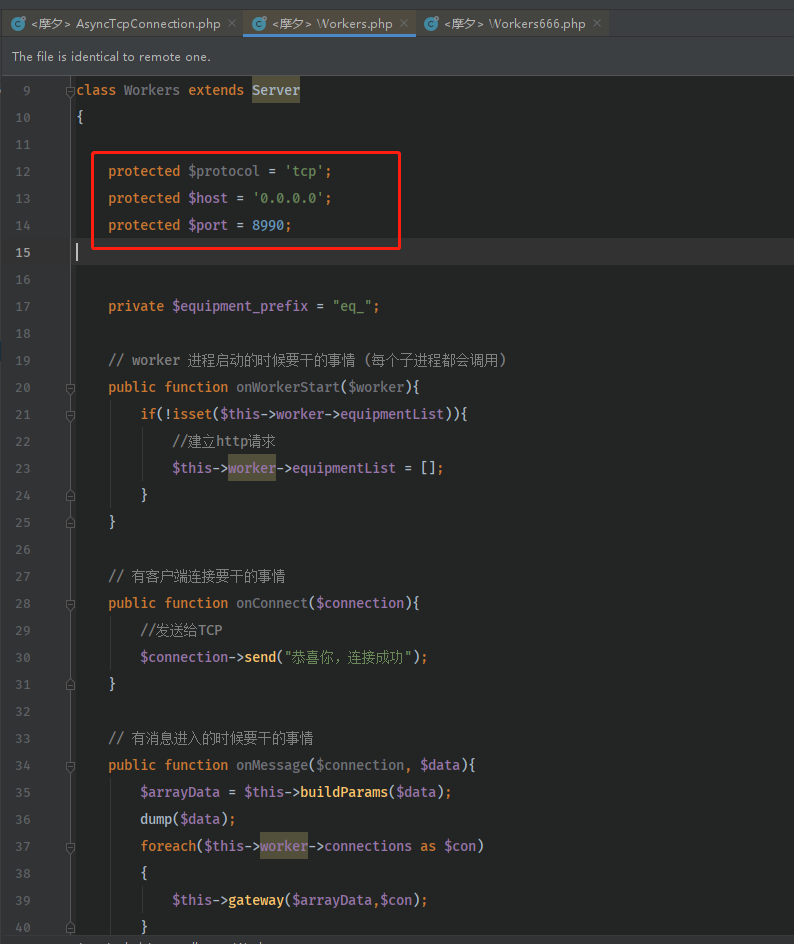Click the "eq_" string literal
Viewport: 794px width, 944px height.
pyautogui.click(x=352, y=306)
